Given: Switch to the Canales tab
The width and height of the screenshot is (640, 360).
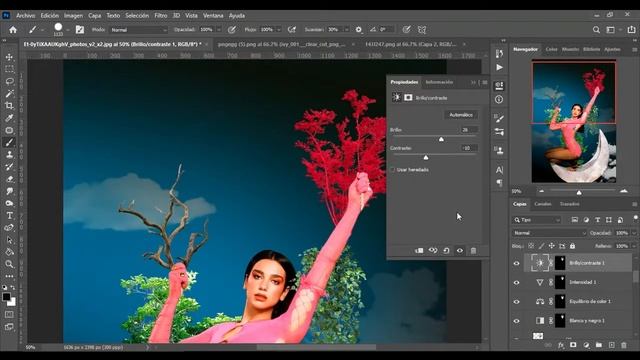Looking at the screenshot, I should pos(542,204).
